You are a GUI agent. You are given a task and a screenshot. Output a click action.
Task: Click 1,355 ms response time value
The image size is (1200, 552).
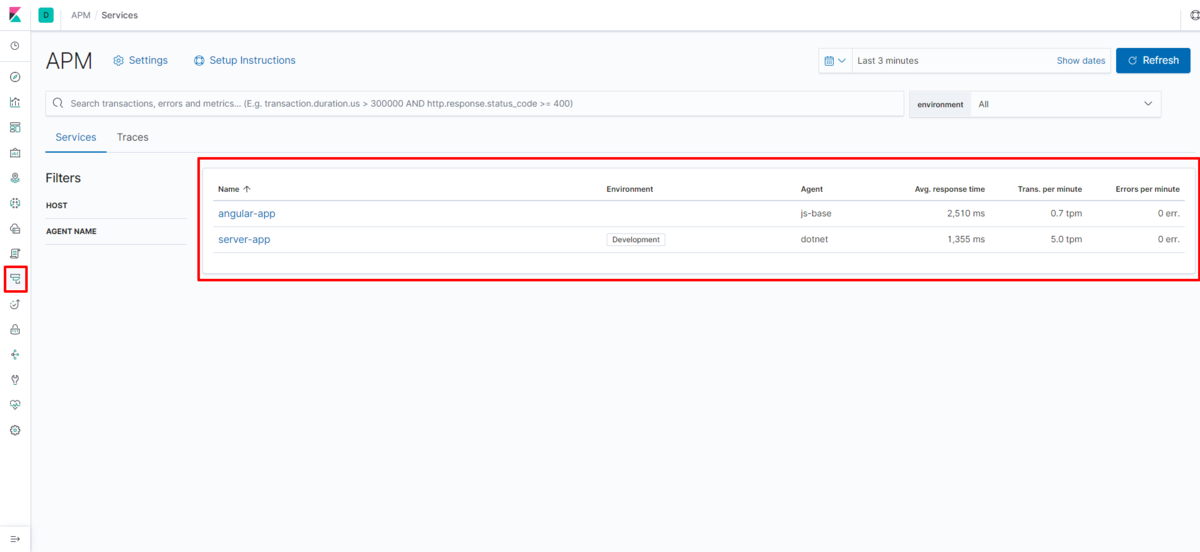click(964, 239)
